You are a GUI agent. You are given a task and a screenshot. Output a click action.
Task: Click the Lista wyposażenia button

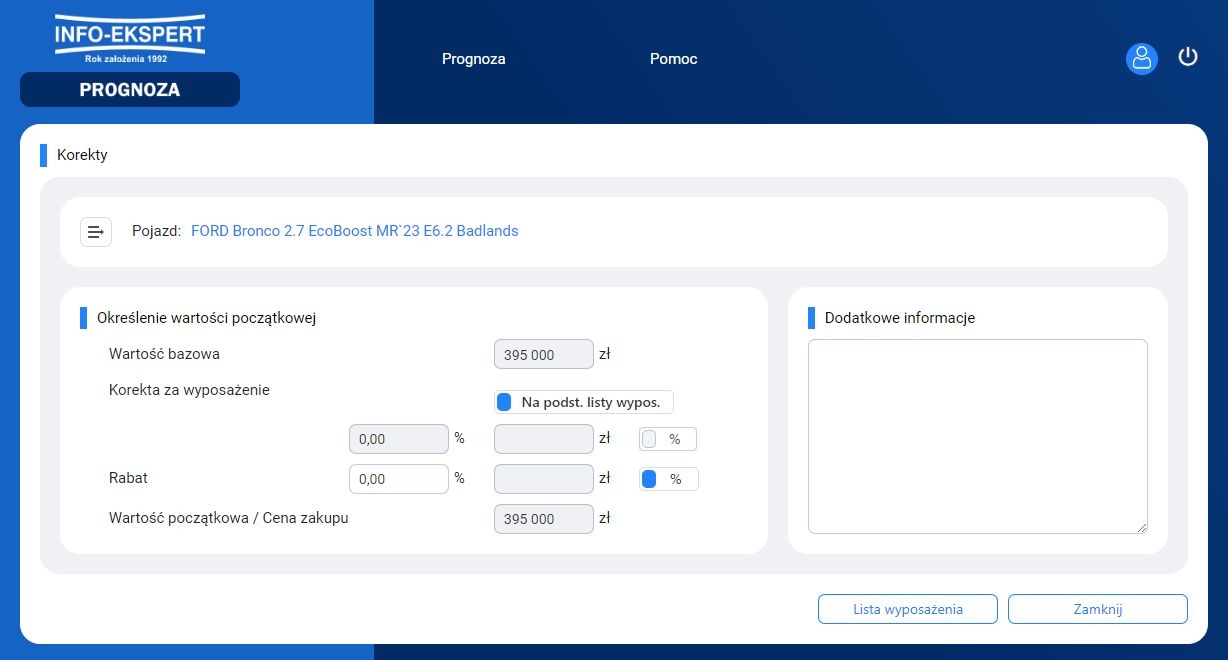pos(907,609)
